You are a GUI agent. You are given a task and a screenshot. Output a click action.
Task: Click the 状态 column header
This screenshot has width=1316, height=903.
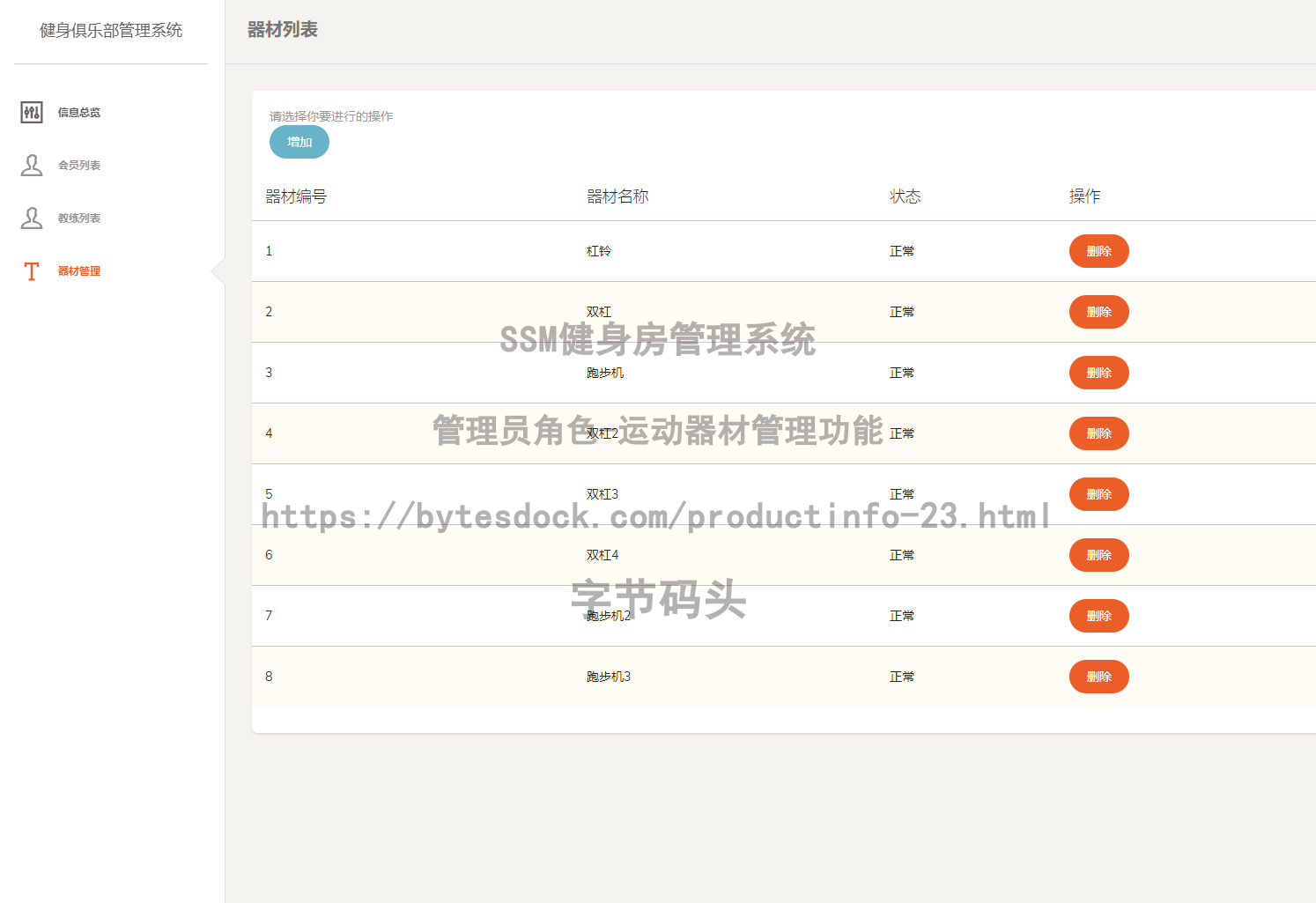[905, 196]
